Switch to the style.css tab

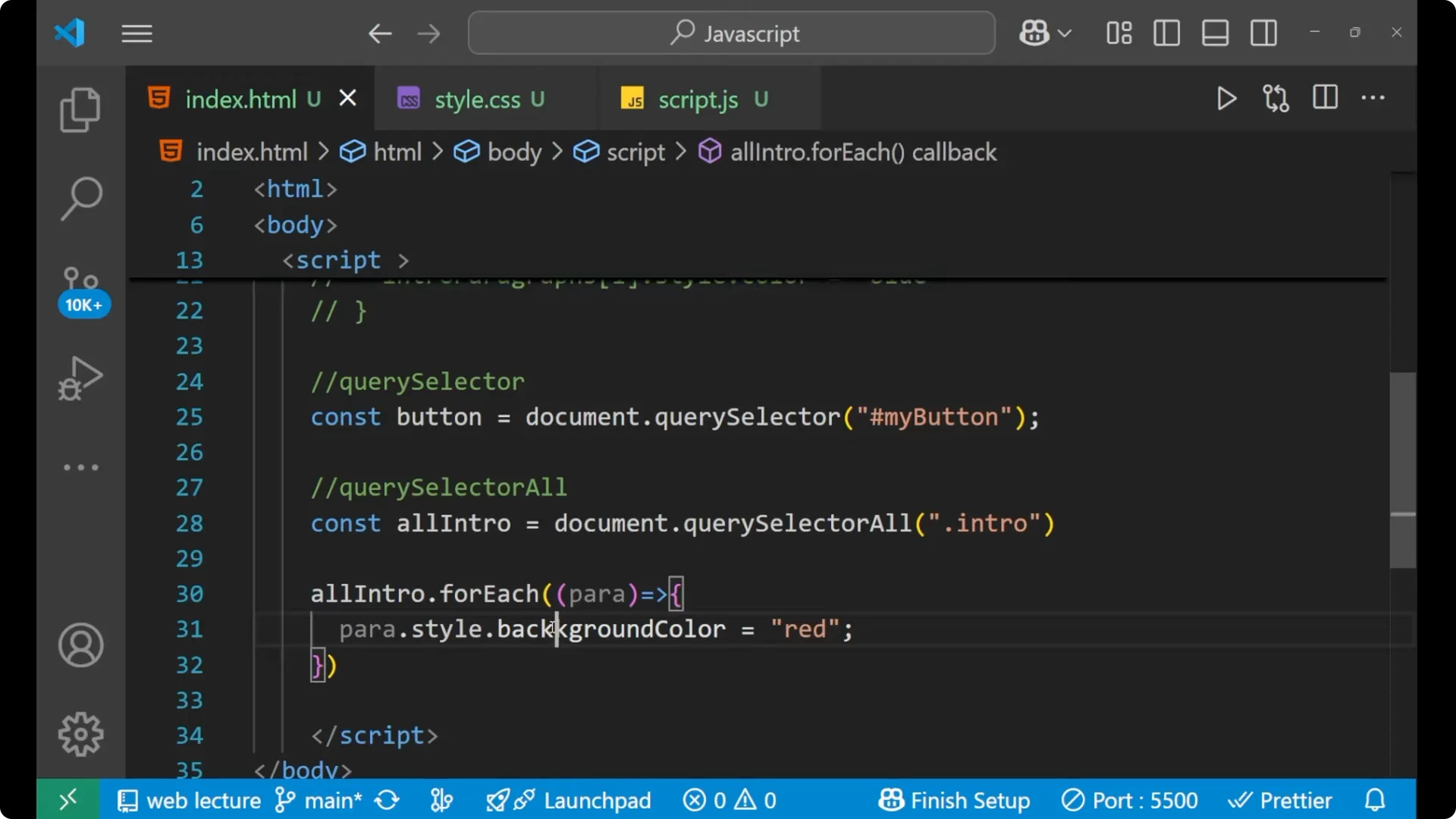click(x=476, y=99)
